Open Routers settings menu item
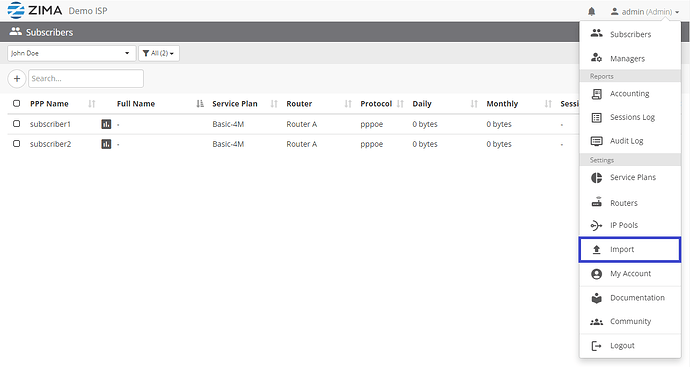690x367 pixels. (630, 202)
